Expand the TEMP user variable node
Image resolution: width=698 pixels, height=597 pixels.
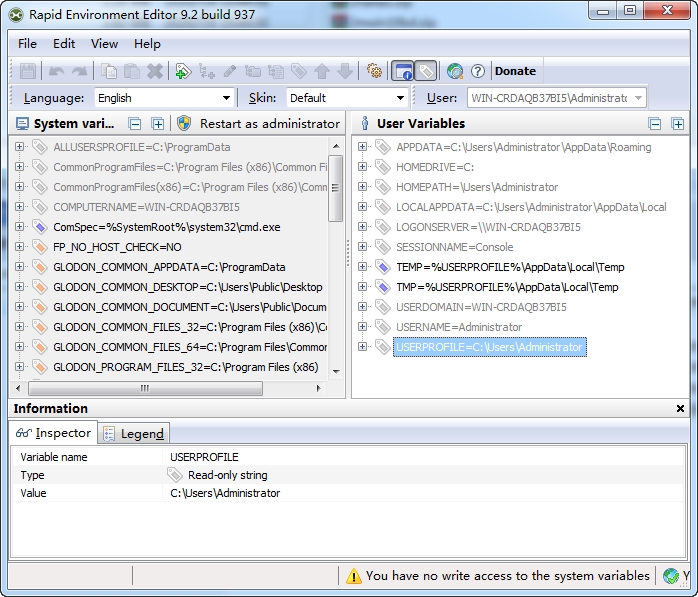click(362, 267)
